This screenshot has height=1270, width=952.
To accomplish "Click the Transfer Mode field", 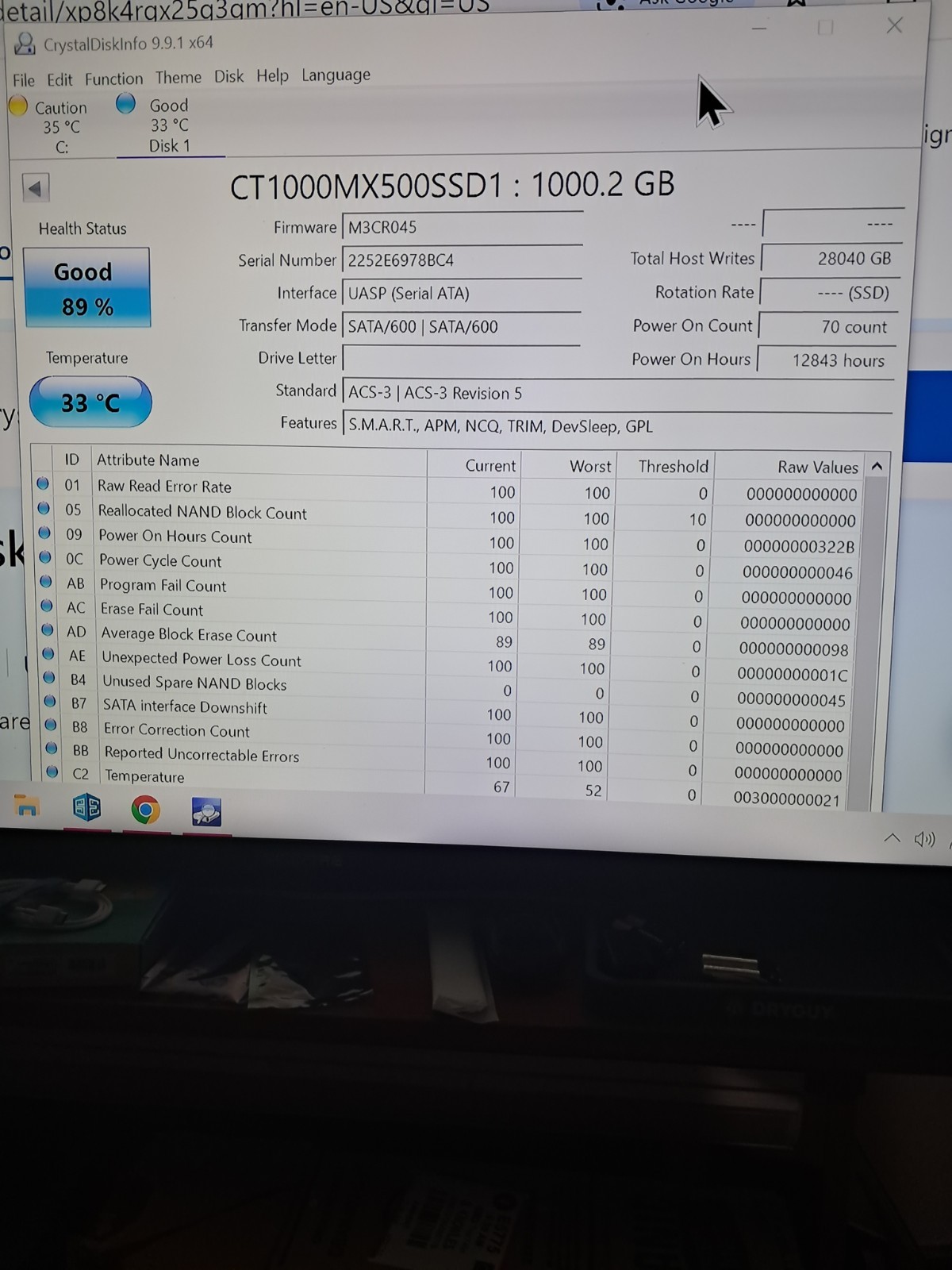I will [x=461, y=326].
